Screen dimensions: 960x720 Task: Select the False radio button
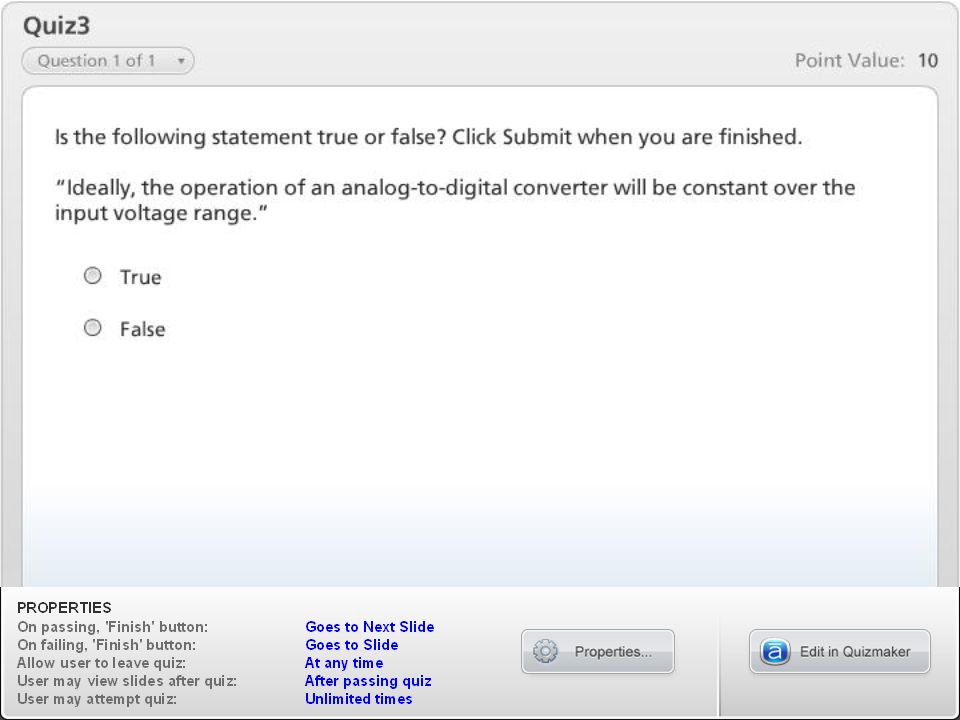[x=92, y=328]
